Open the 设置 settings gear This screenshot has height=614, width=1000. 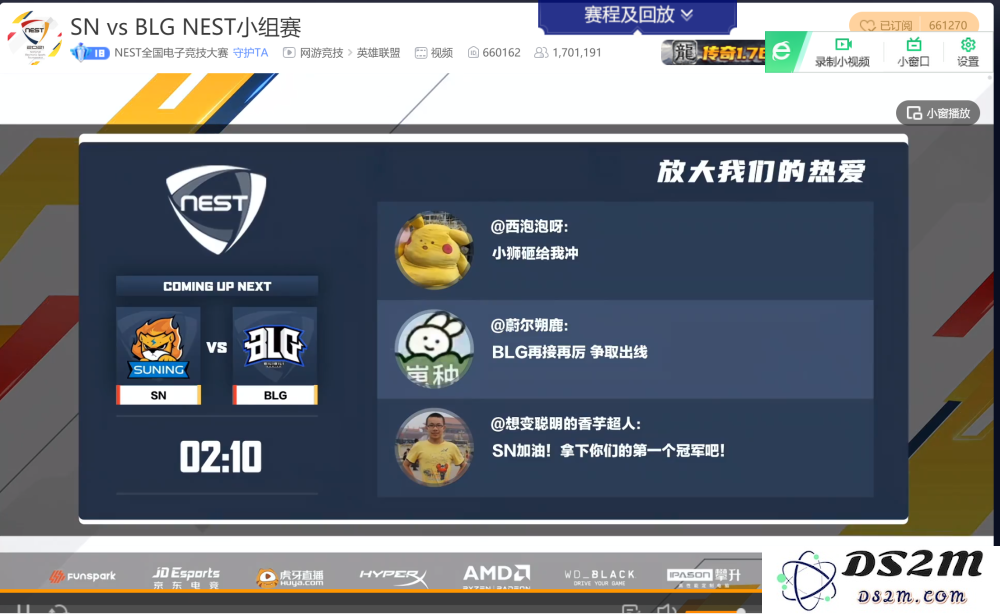click(967, 52)
